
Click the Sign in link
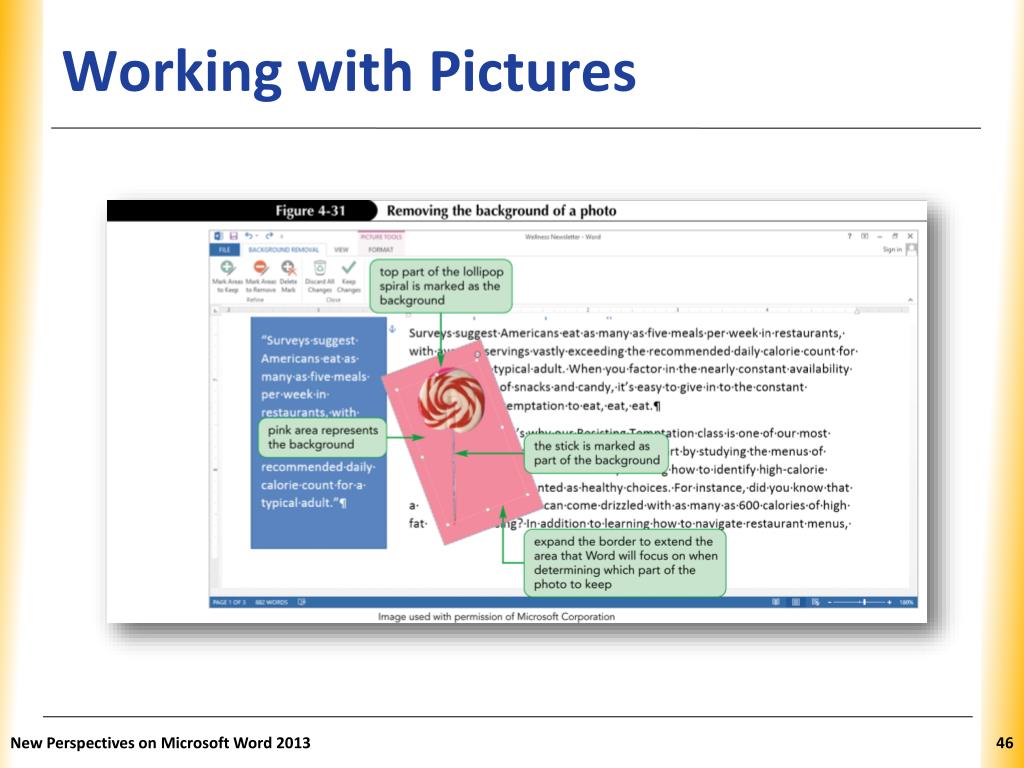click(892, 249)
